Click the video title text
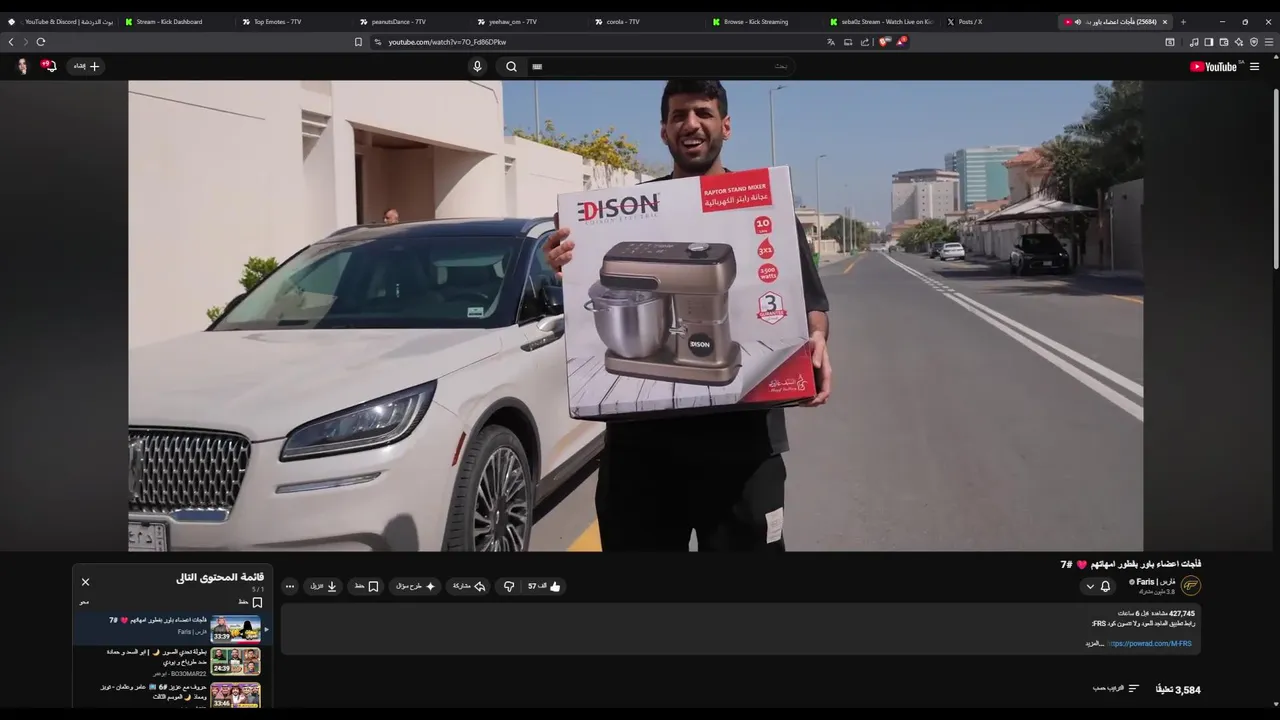This screenshot has width=1280, height=720. pyautogui.click(x=1131, y=564)
